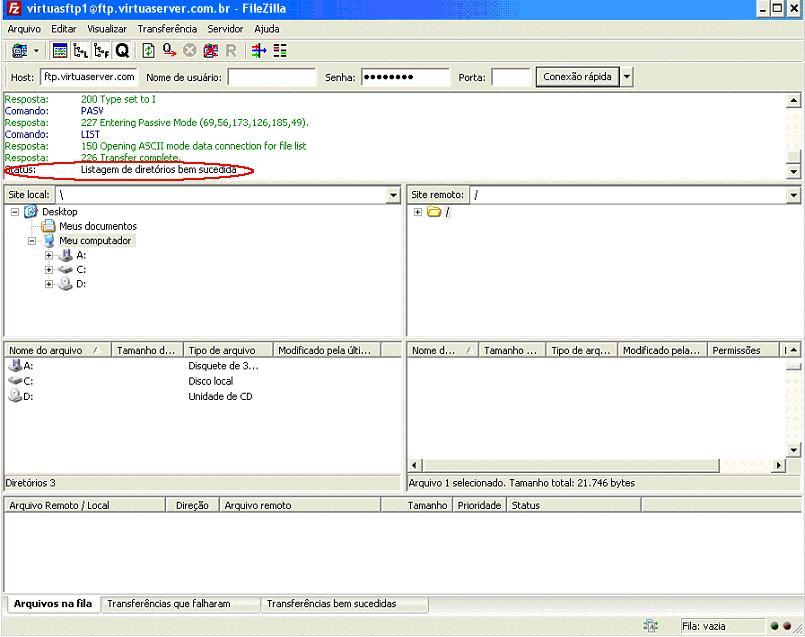805x637 pixels.
Task: Open the Servidor menu
Action: [x=225, y=29]
